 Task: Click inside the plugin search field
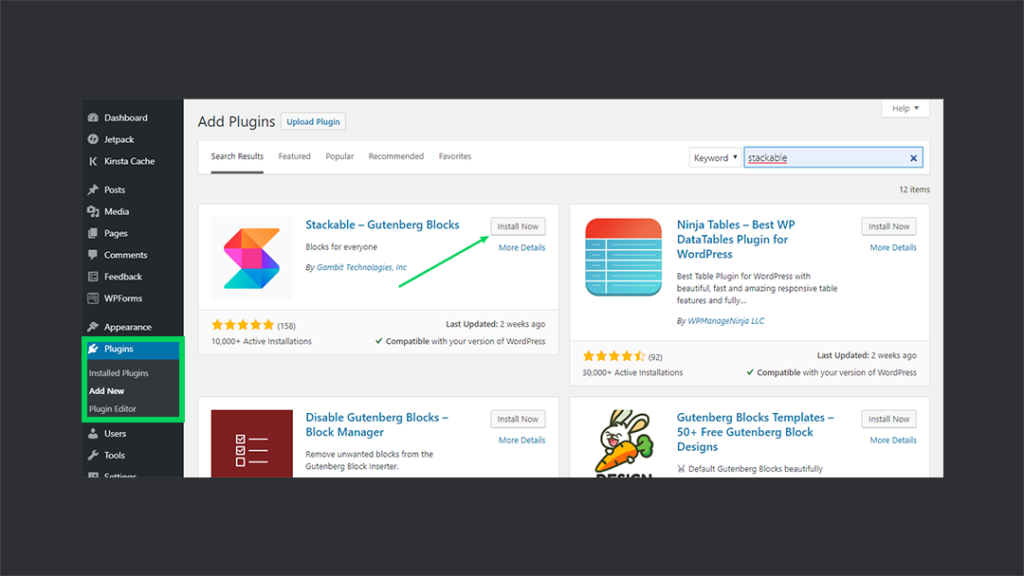pyautogui.click(x=830, y=157)
